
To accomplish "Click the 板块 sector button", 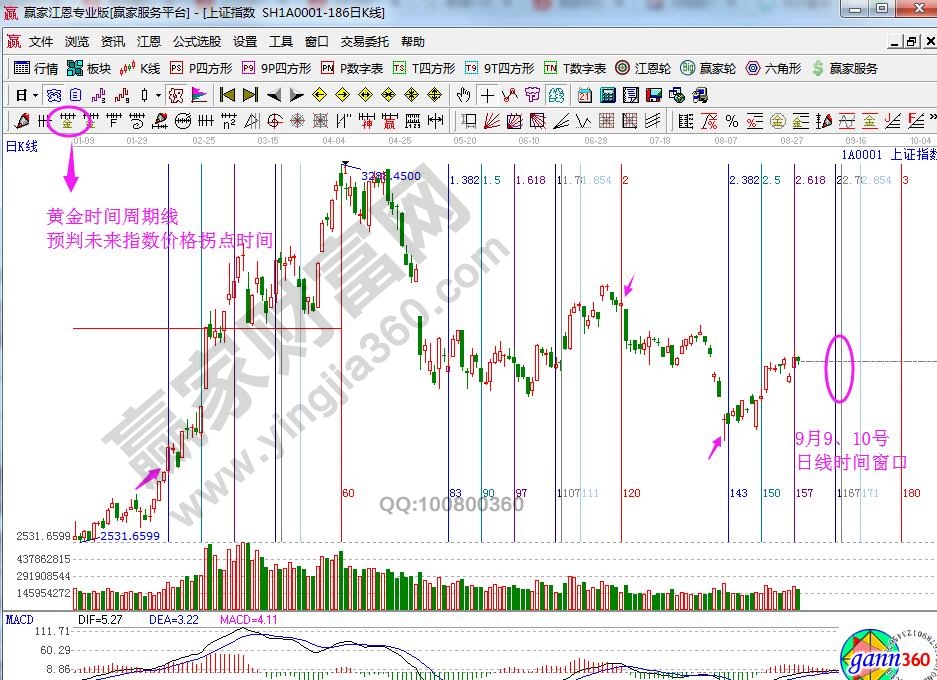I will click(88, 69).
